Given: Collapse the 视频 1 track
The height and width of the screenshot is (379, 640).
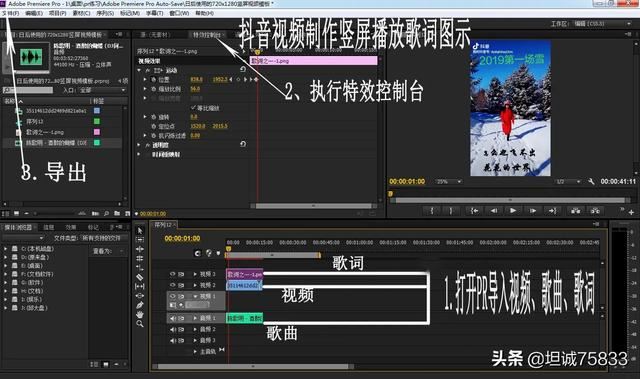Looking at the screenshot, I should point(195,296).
